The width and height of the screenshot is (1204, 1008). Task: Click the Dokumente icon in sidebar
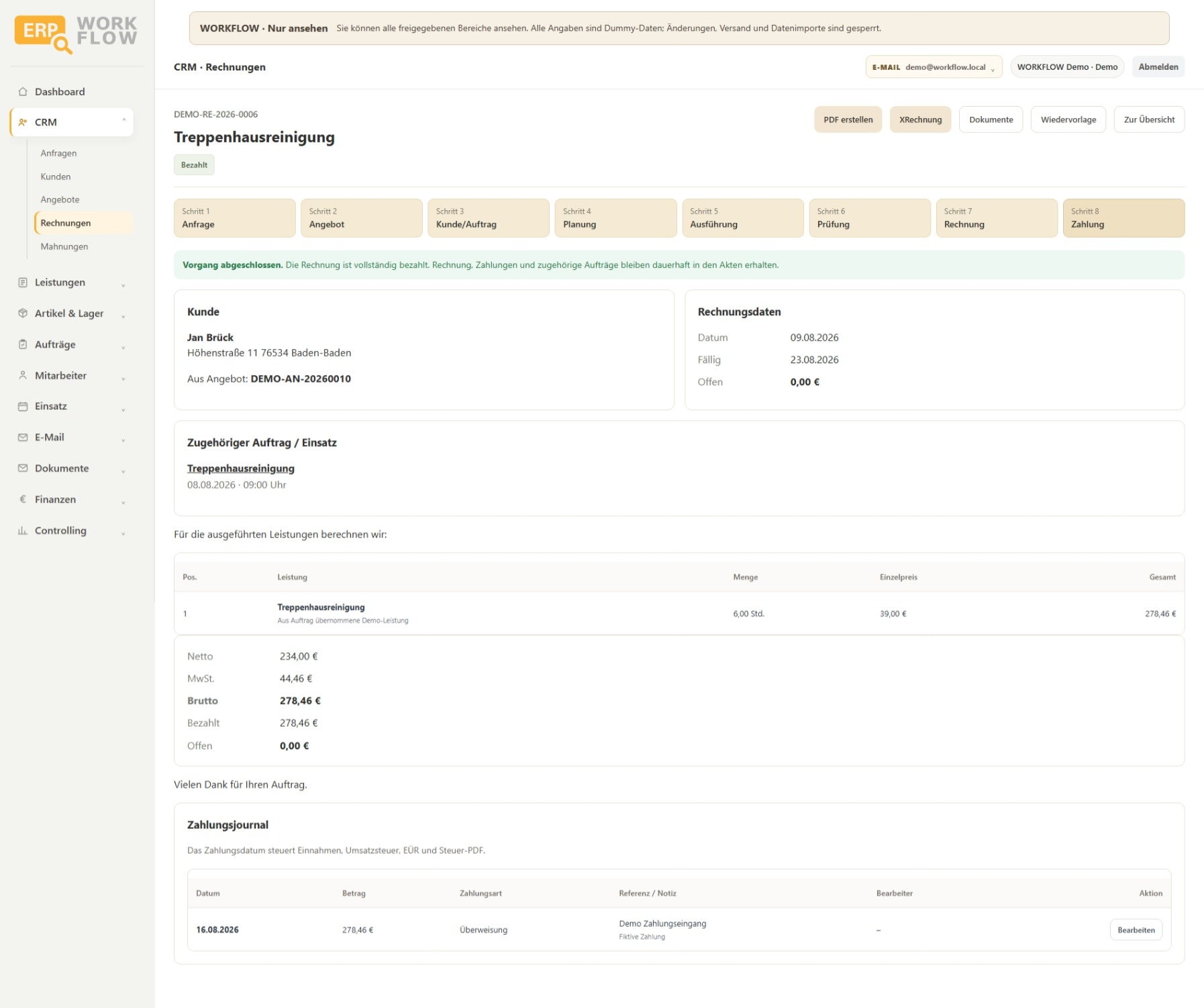pos(23,468)
